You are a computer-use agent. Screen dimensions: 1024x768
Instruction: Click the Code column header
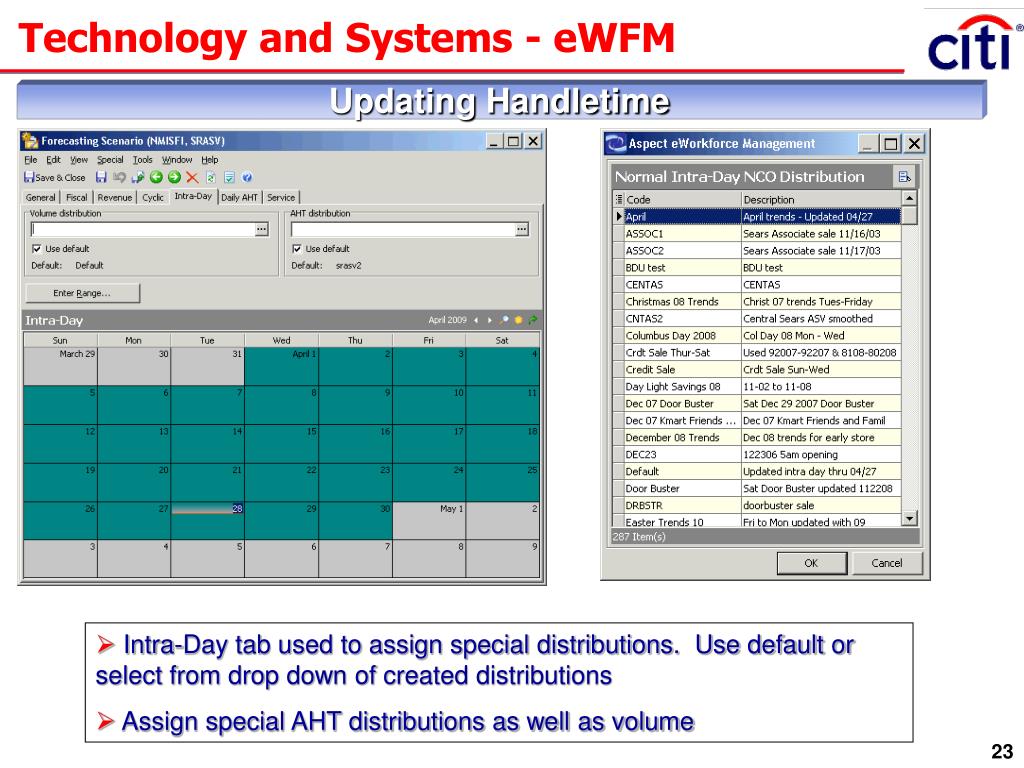point(682,199)
